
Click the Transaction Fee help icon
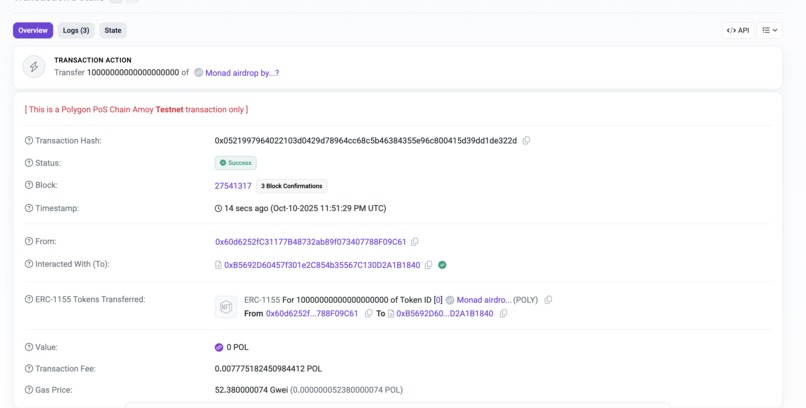pos(29,368)
